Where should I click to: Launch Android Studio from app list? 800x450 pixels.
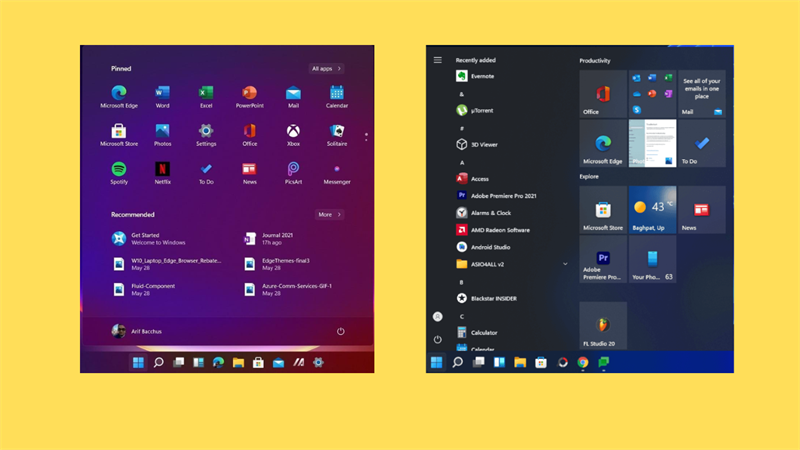483,247
